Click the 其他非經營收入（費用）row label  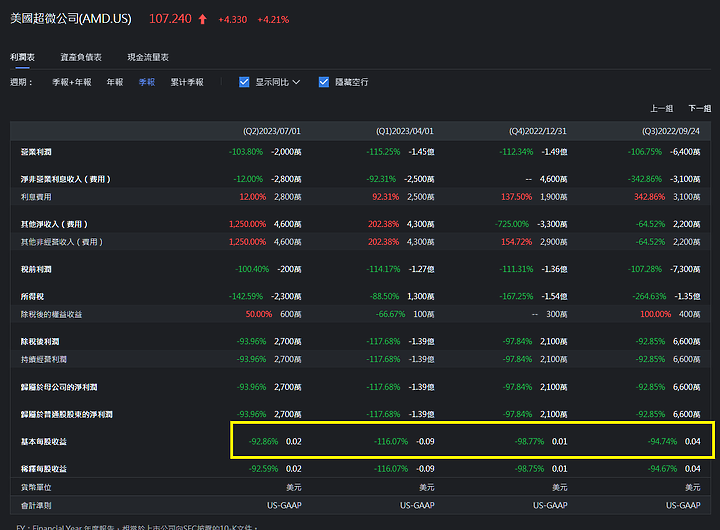[x=62, y=242]
